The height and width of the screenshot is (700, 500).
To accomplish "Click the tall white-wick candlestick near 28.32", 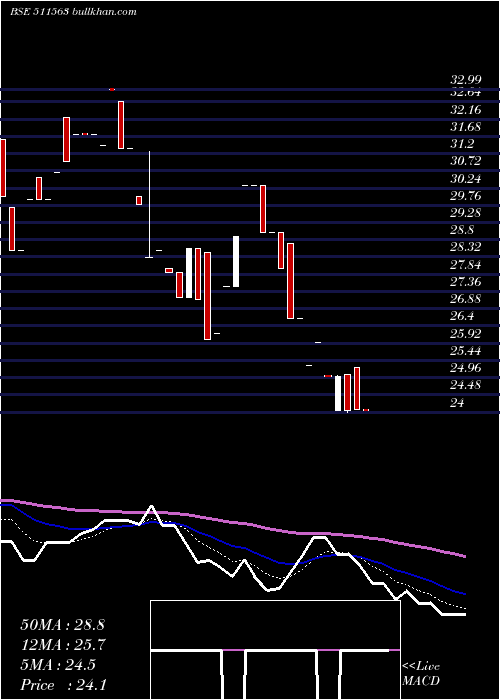I will click(x=149, y=204).
